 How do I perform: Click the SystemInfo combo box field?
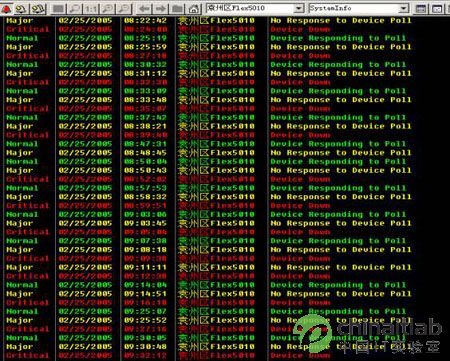(358, 8)
